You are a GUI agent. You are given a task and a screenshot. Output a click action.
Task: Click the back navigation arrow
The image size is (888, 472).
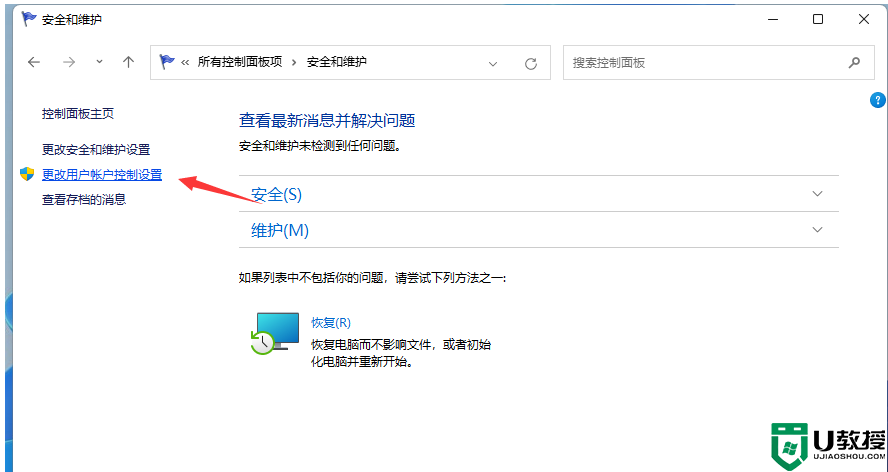[x=34, y=62]
